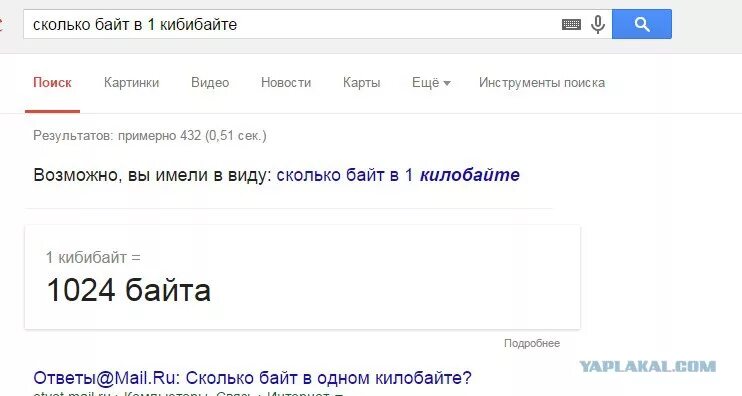Switch to the Видео tab

click(x=210, y=83)
